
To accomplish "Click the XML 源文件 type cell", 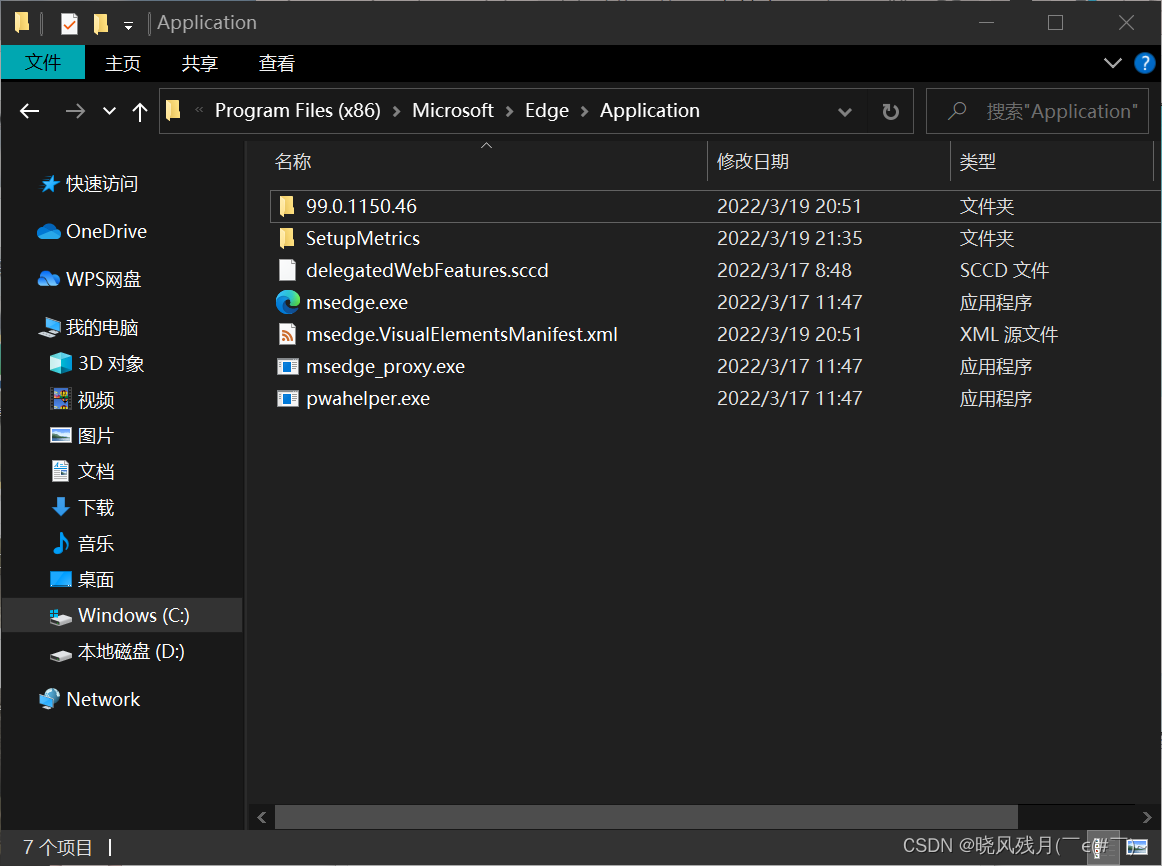I will [x=1009, y=334].
